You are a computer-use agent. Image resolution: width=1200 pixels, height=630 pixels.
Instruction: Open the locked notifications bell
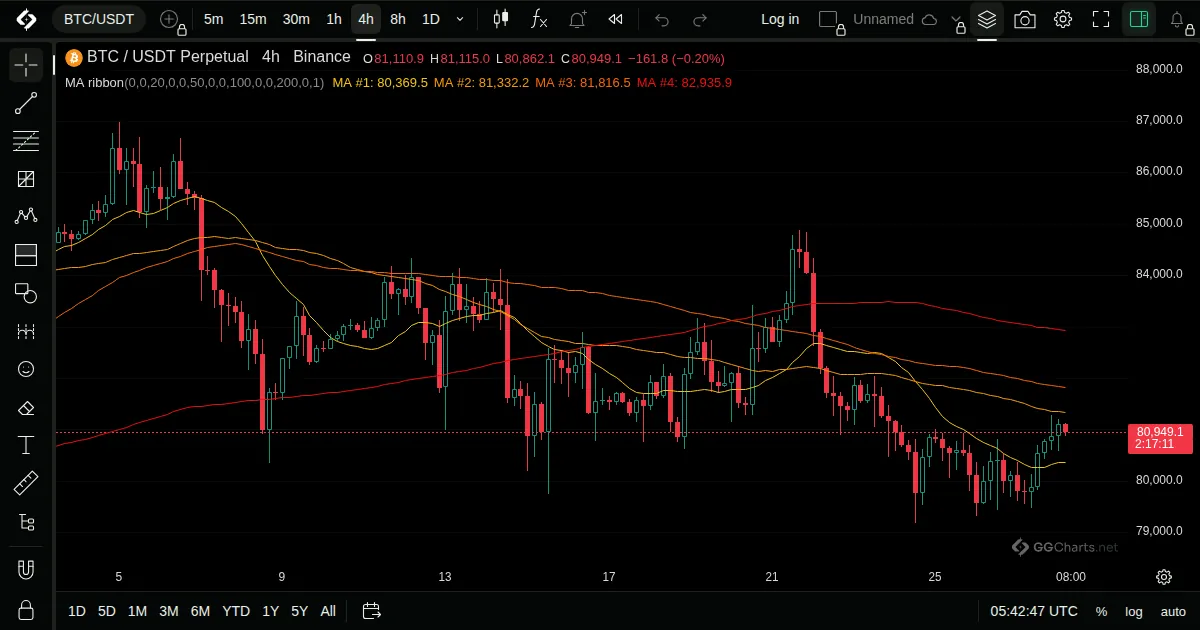point(1178,19)
